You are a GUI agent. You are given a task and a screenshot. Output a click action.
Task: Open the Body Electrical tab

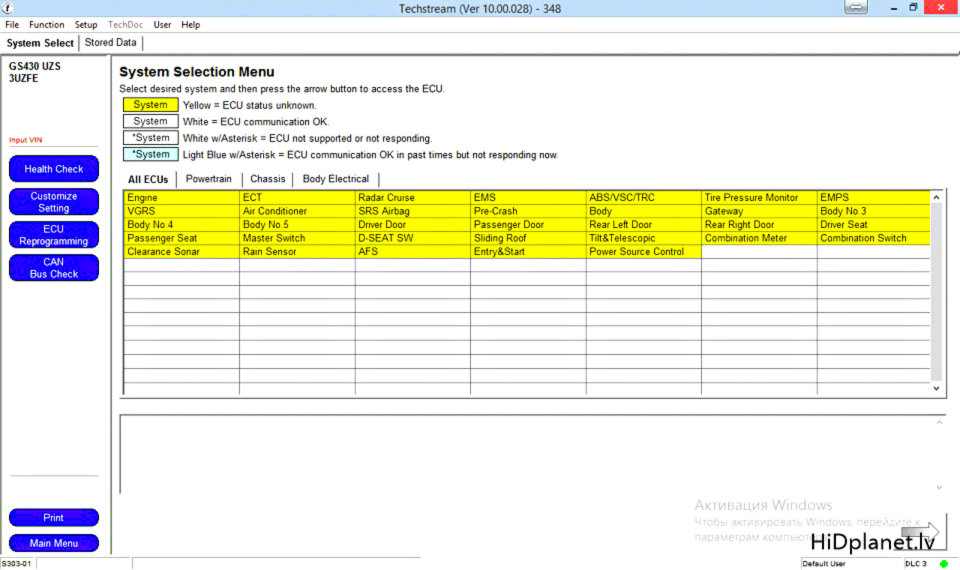(x=336, y=179)
